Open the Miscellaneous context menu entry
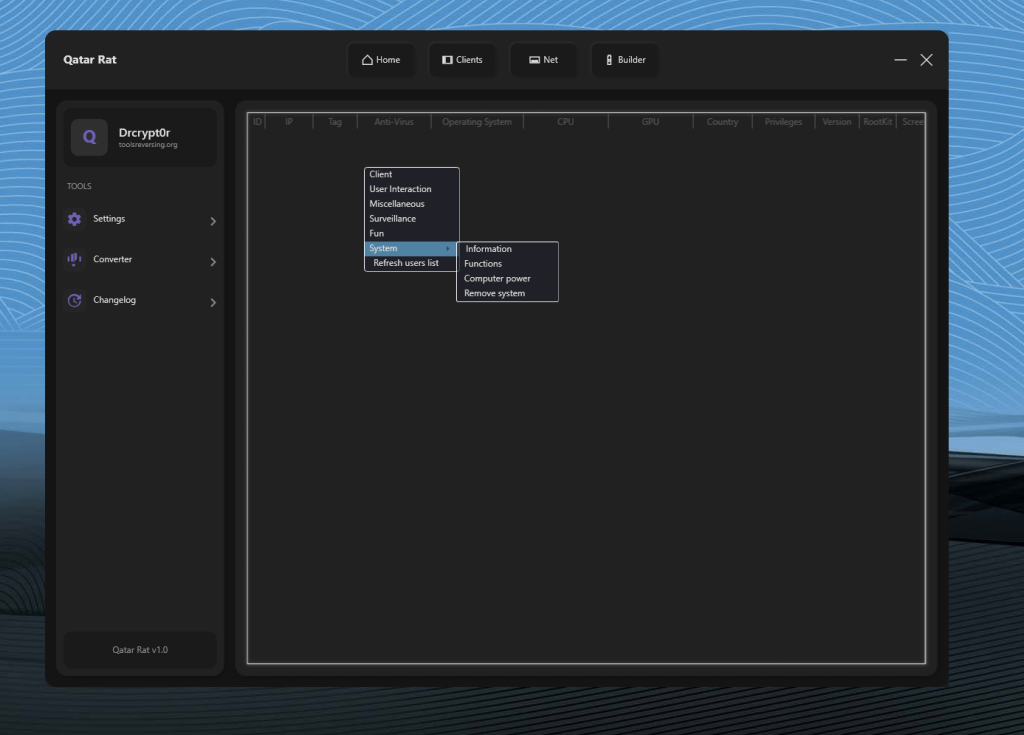This screenshot has height=735, width=1024. coord(397,204)
